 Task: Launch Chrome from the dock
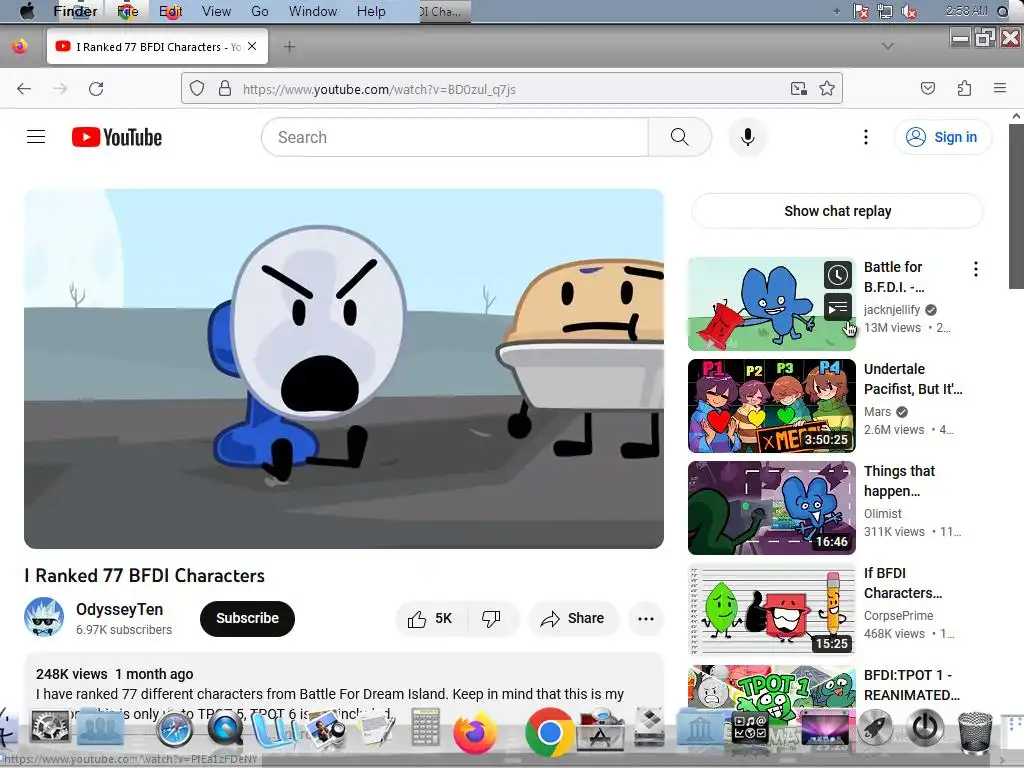(x=549, y=732)
